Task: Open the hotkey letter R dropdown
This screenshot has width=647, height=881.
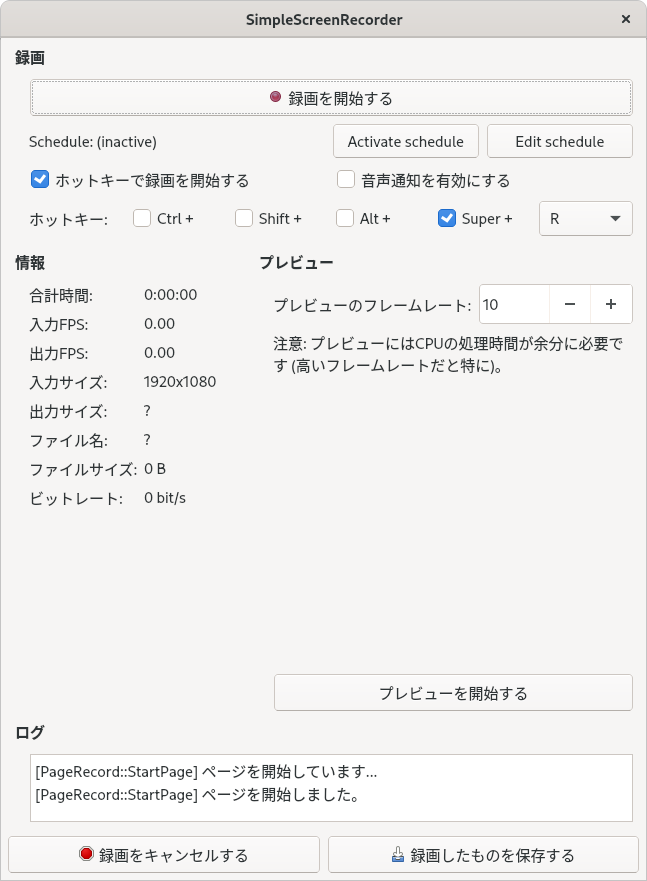Action: (x=586, y=219)
